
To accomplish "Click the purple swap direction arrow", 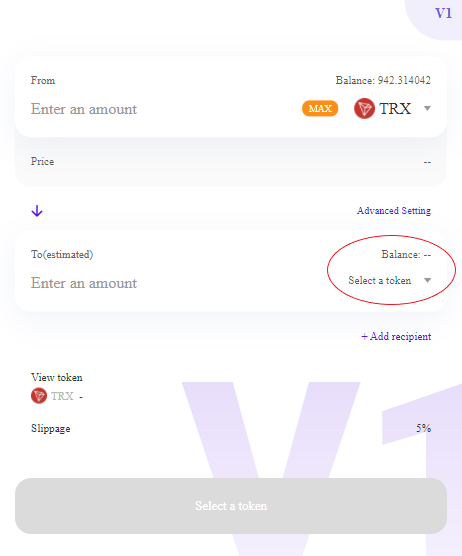I will pos(37,211).
